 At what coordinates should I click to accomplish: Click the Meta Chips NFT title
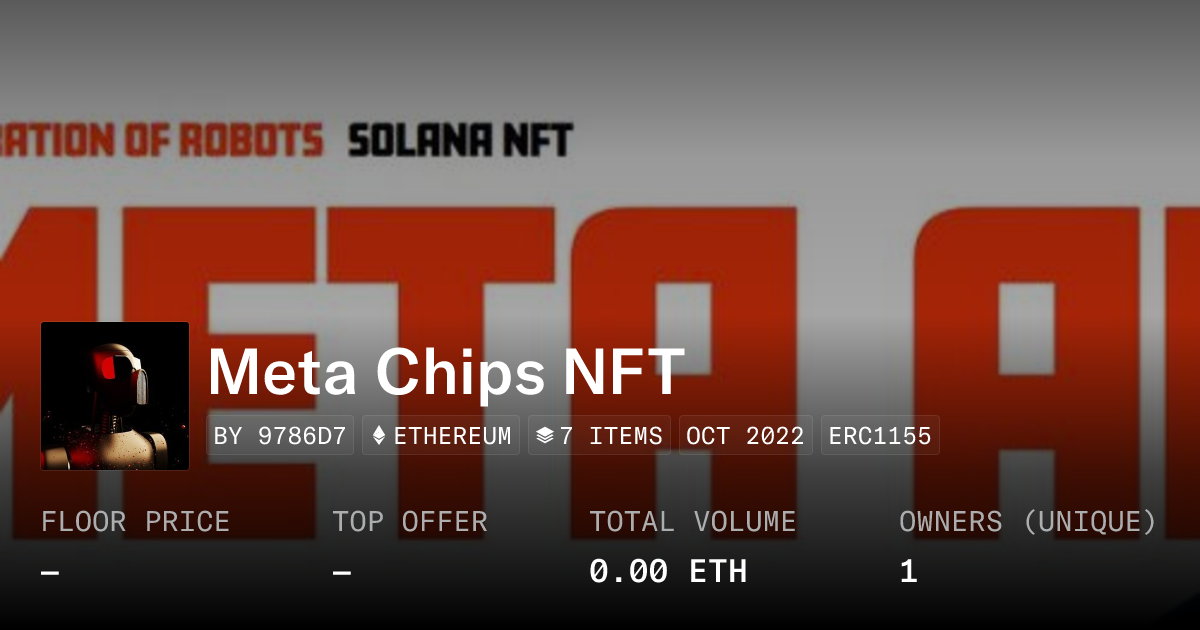446,372
